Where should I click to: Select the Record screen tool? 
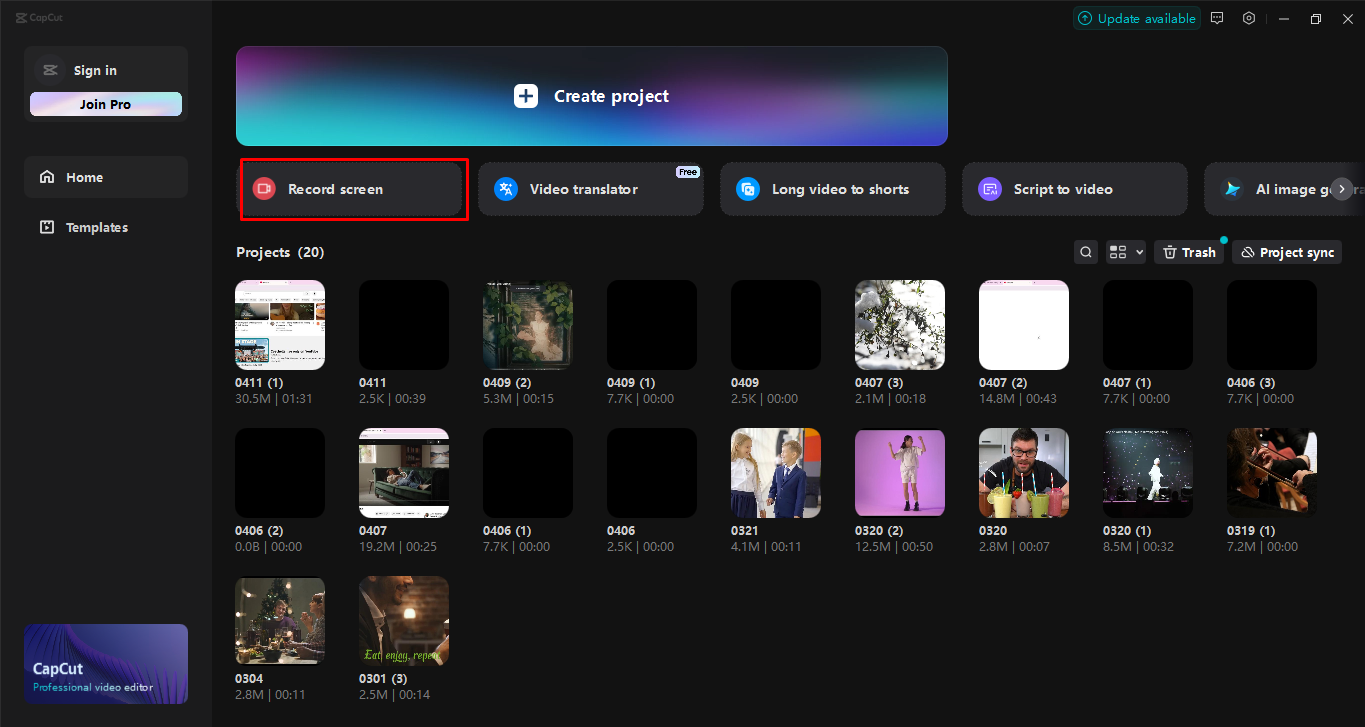click(353, 189)
